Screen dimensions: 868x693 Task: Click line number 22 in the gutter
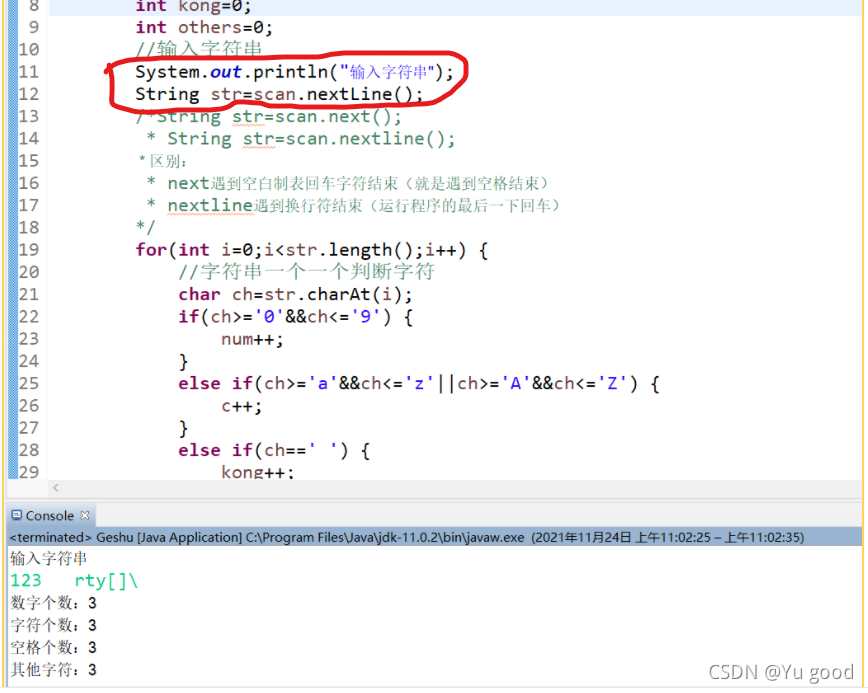tap(29, 317)
